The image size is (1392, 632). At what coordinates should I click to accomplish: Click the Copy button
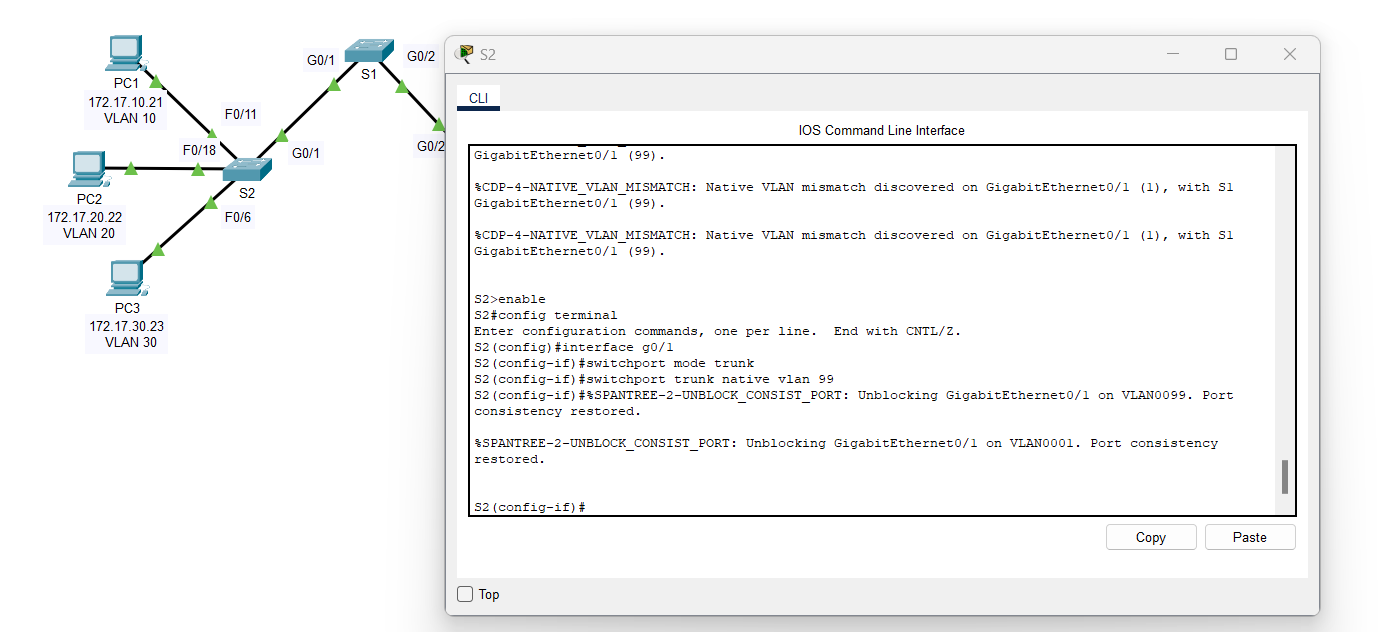pos(1150,537)
